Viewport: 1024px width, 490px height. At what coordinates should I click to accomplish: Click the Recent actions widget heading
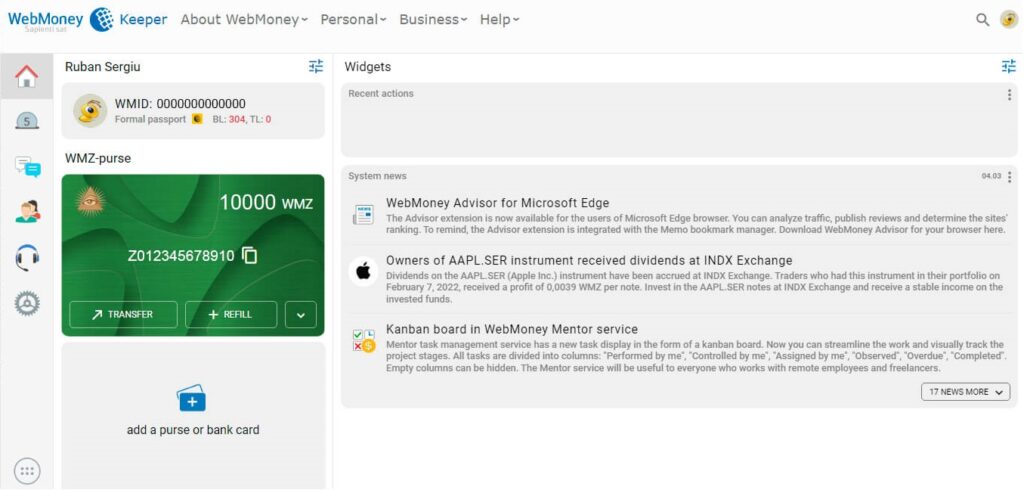coord(381,93)
